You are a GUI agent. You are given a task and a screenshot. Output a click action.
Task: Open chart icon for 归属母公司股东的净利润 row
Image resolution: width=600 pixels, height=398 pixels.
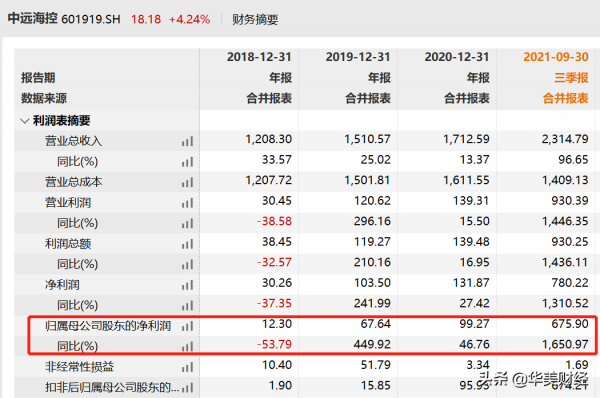pos(187,326)
